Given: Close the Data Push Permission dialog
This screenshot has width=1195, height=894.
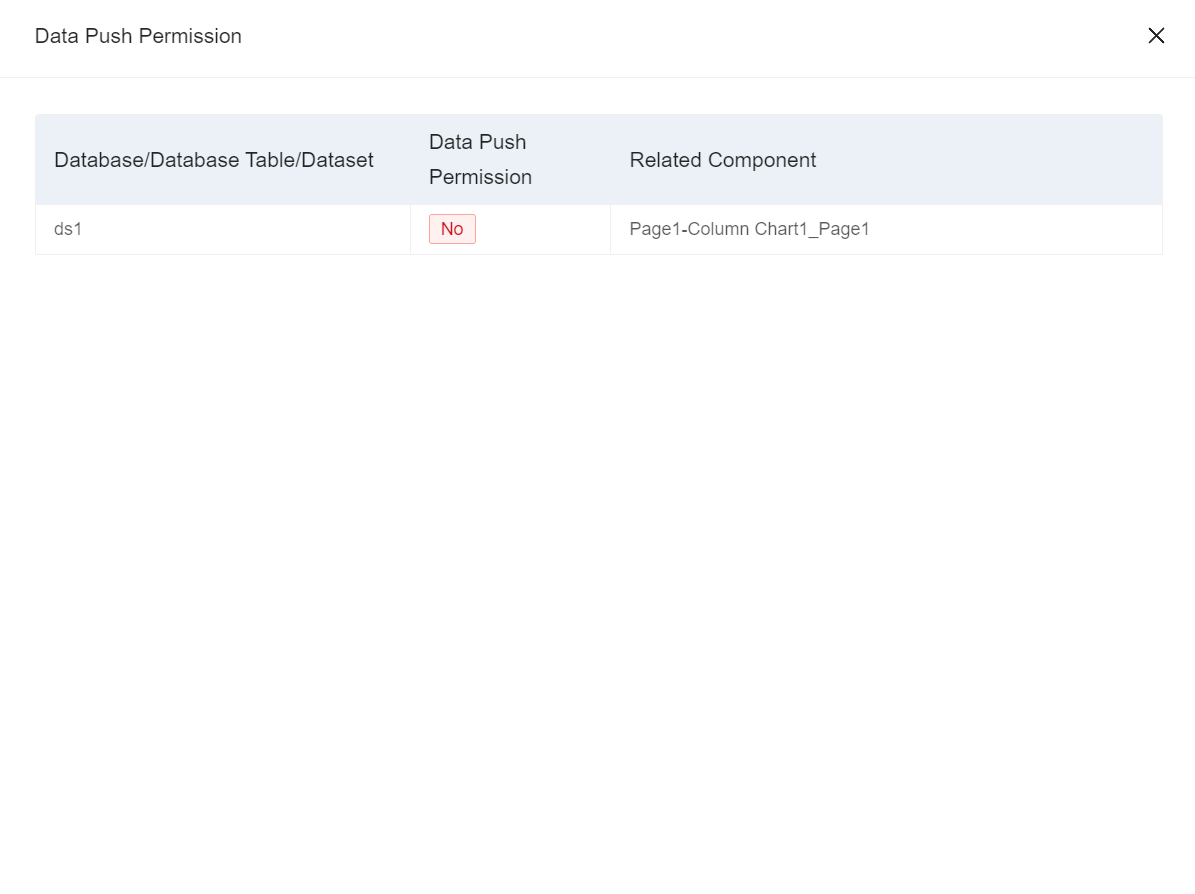Looking at the screenshot, I should (1156, 36).
